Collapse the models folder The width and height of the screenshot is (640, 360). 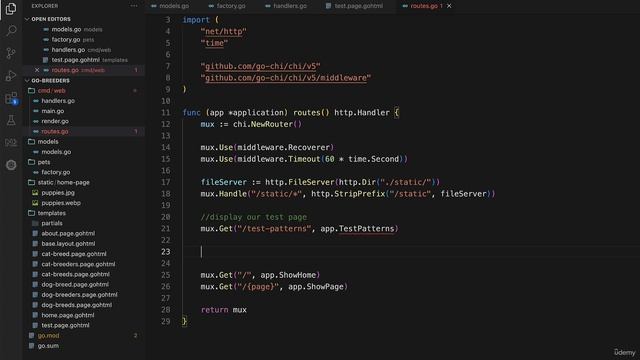click(48, 142)
